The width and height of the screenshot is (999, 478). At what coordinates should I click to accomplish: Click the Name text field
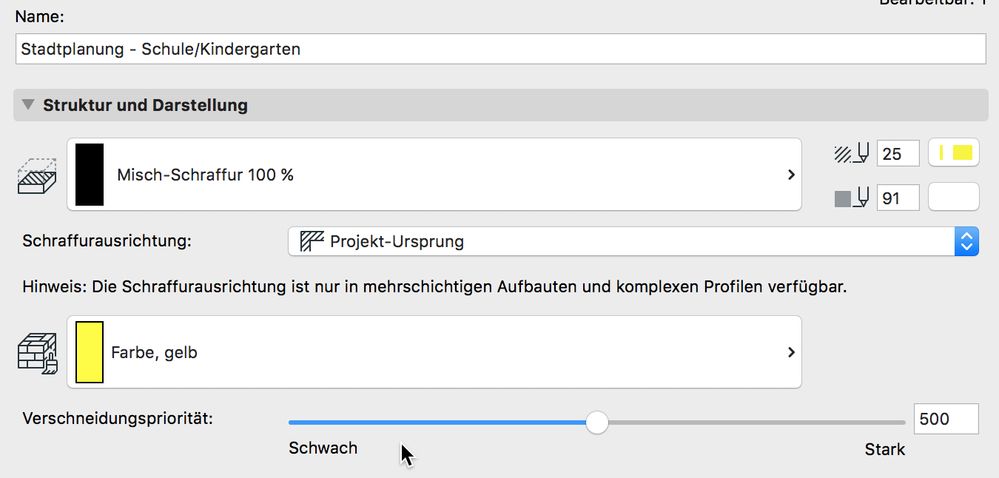tap(500, 48)
